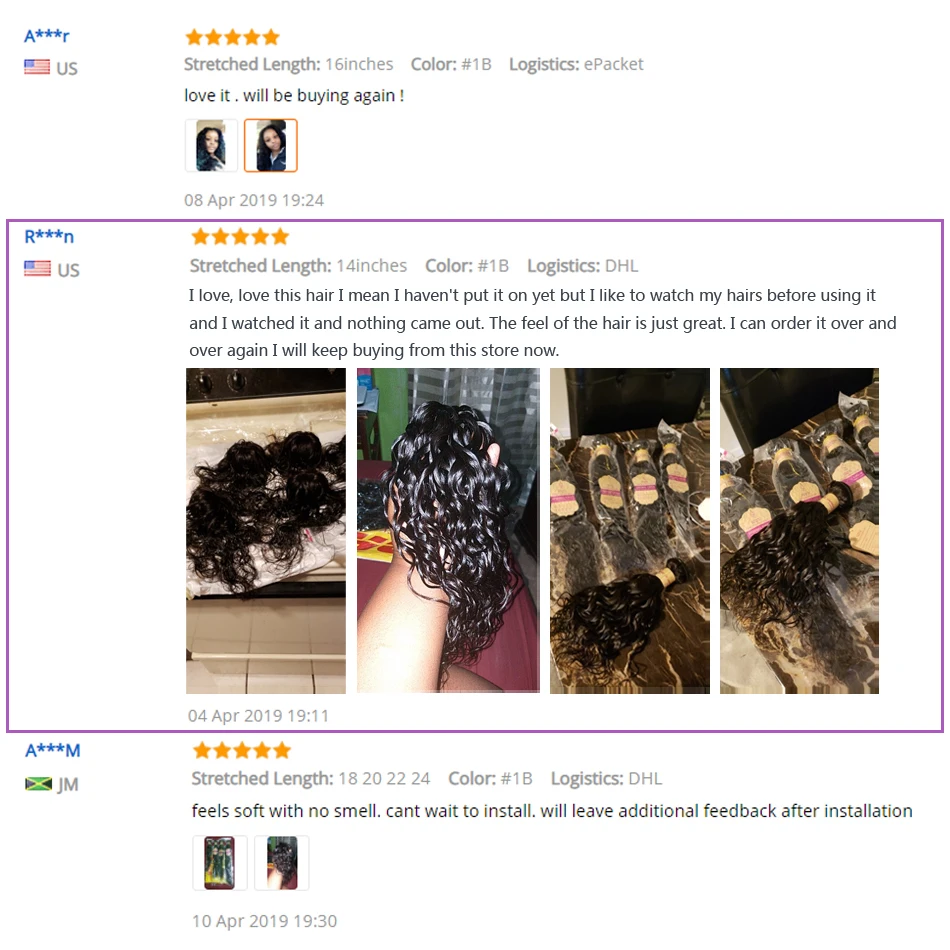The image size is (950, 950).
Task: Open A***r's first review photo thumbnail
Action: (x=211, y=145)
